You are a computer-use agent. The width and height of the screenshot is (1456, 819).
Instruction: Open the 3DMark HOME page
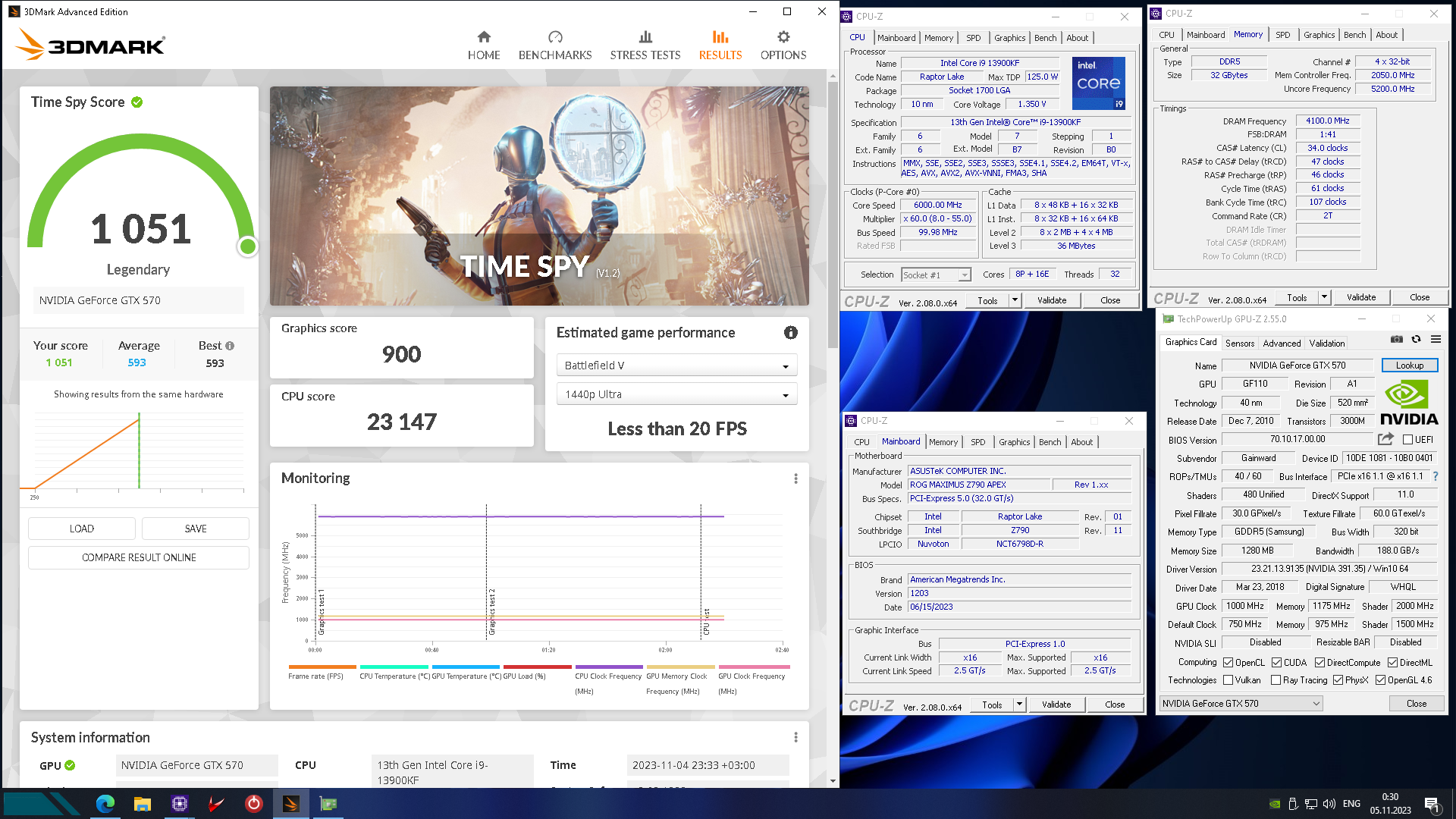pos(484,45)
